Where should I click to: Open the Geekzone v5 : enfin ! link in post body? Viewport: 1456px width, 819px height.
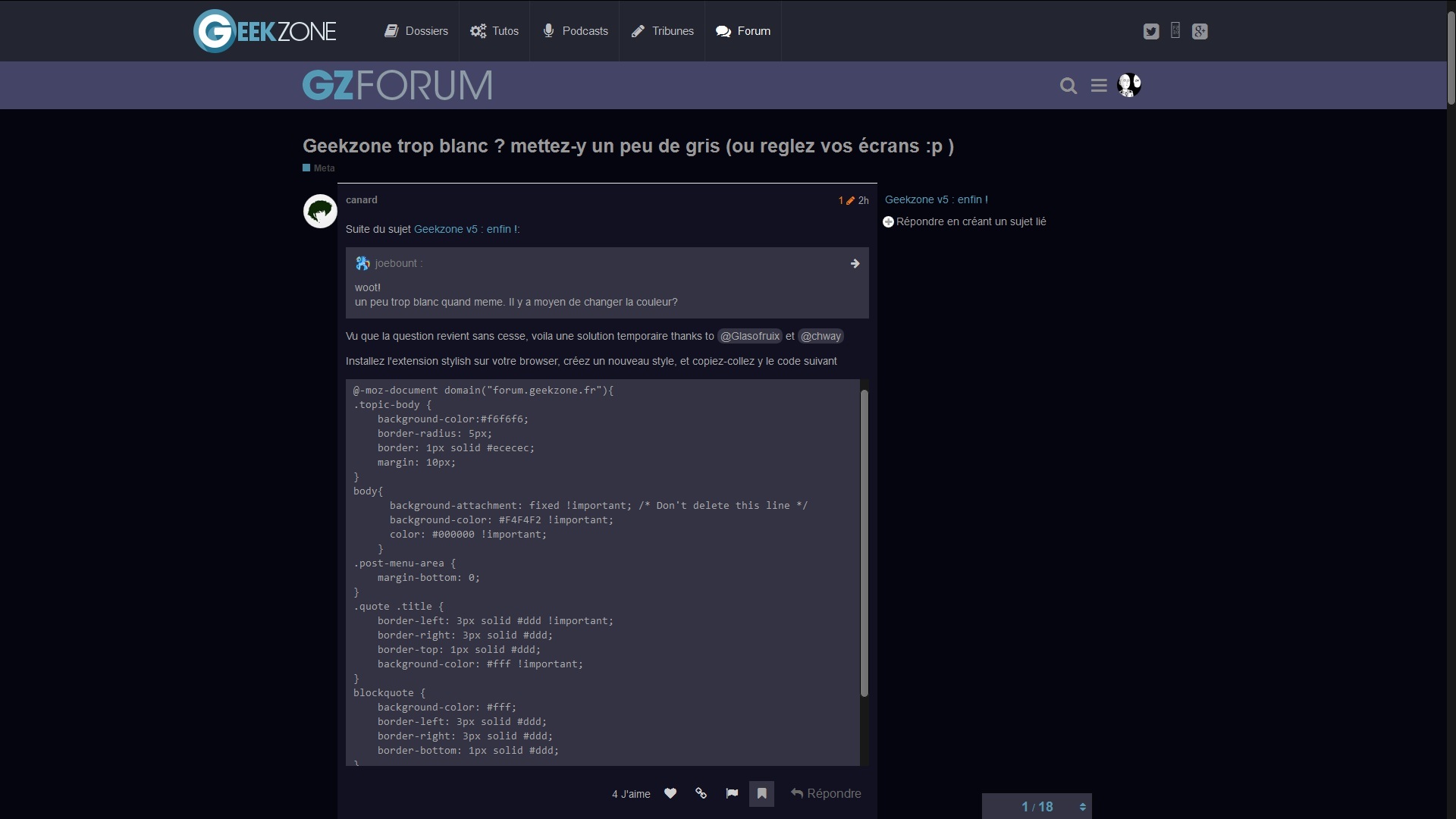[465, 229]
